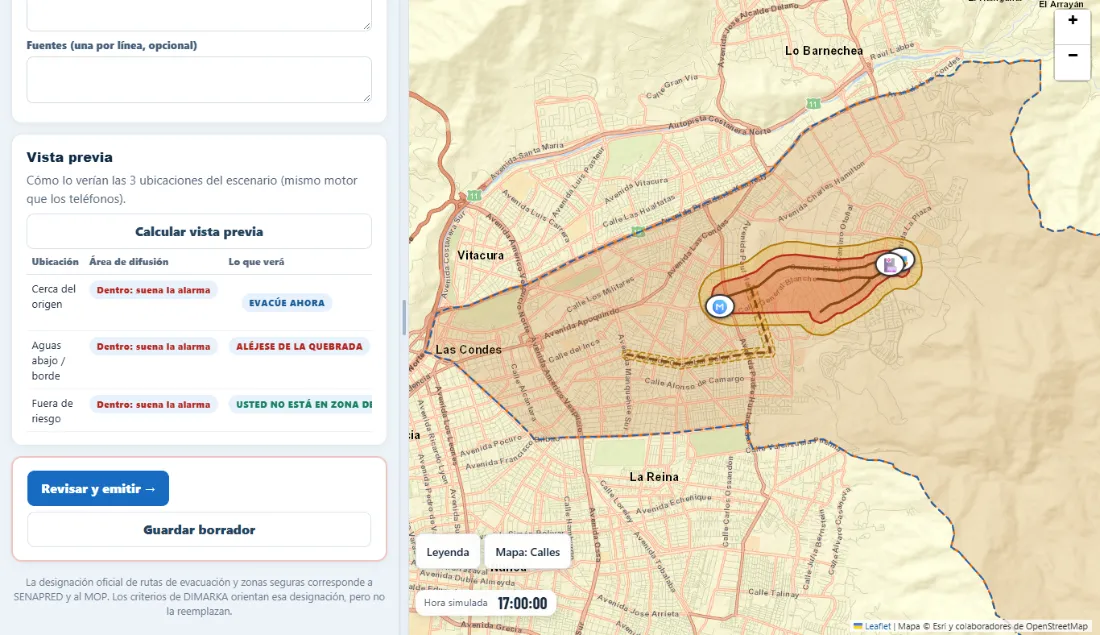Save draft with Guardar borrador
The height and width of the screenshot is (635, 1100).
click(199, 530)
